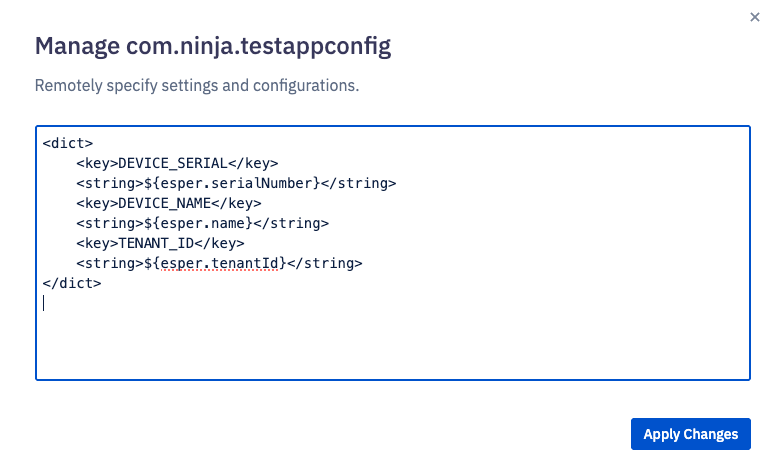This screenshot has height=468, width=783.
Task: Click the closing </string> tag after esper.serialNumber
Action: click(x=360, y=183)
